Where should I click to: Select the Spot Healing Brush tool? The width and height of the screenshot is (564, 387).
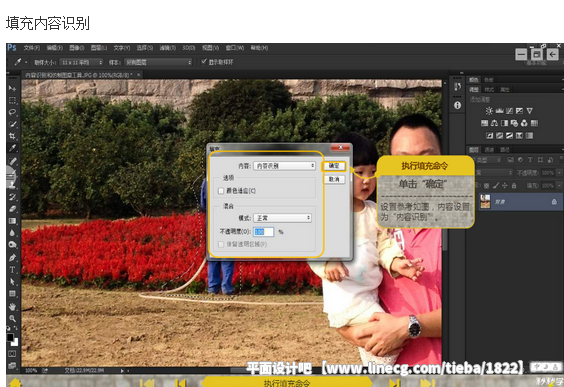tap(13, 161)
